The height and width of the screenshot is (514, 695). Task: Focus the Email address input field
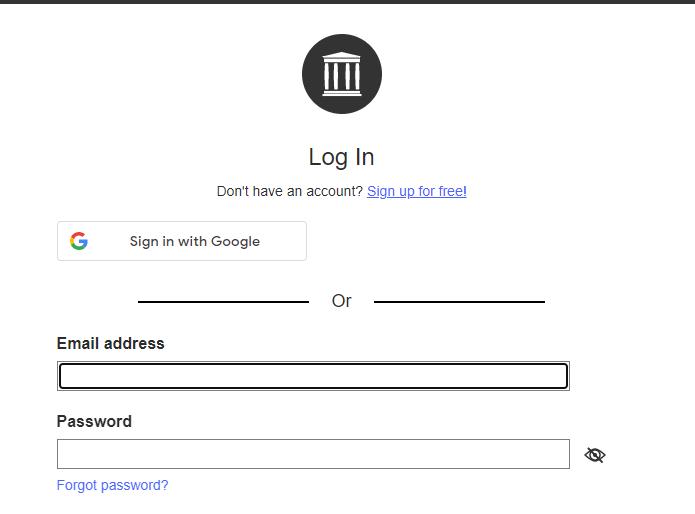coord(313,376)
